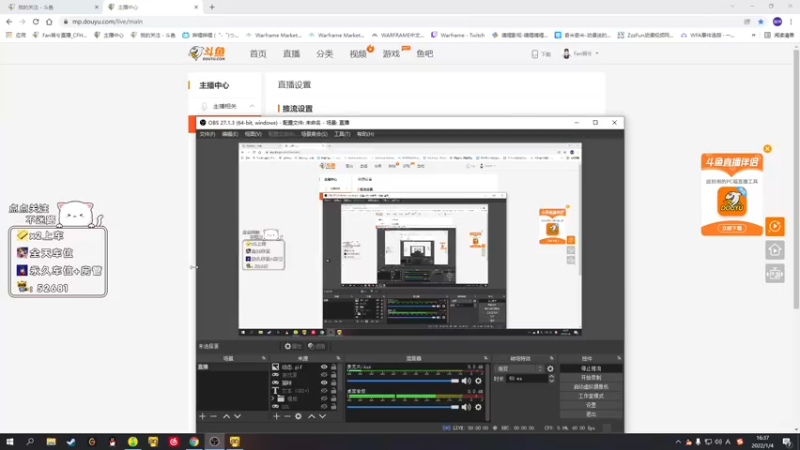
Task: Click 停止推流 button in OBS controls
Action: [591, 368]
